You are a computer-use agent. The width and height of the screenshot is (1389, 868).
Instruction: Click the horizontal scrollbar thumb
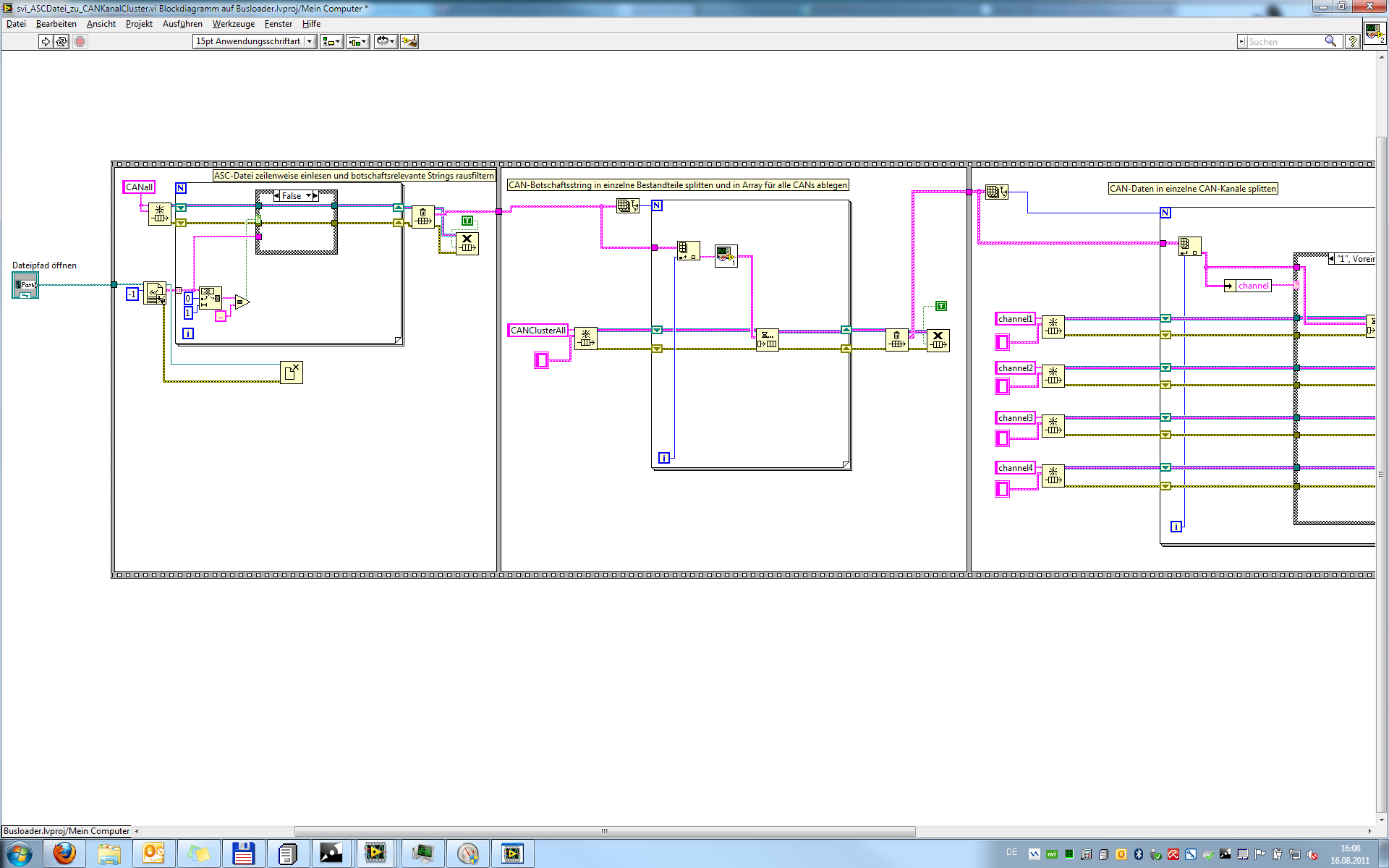tap(605, 831)
